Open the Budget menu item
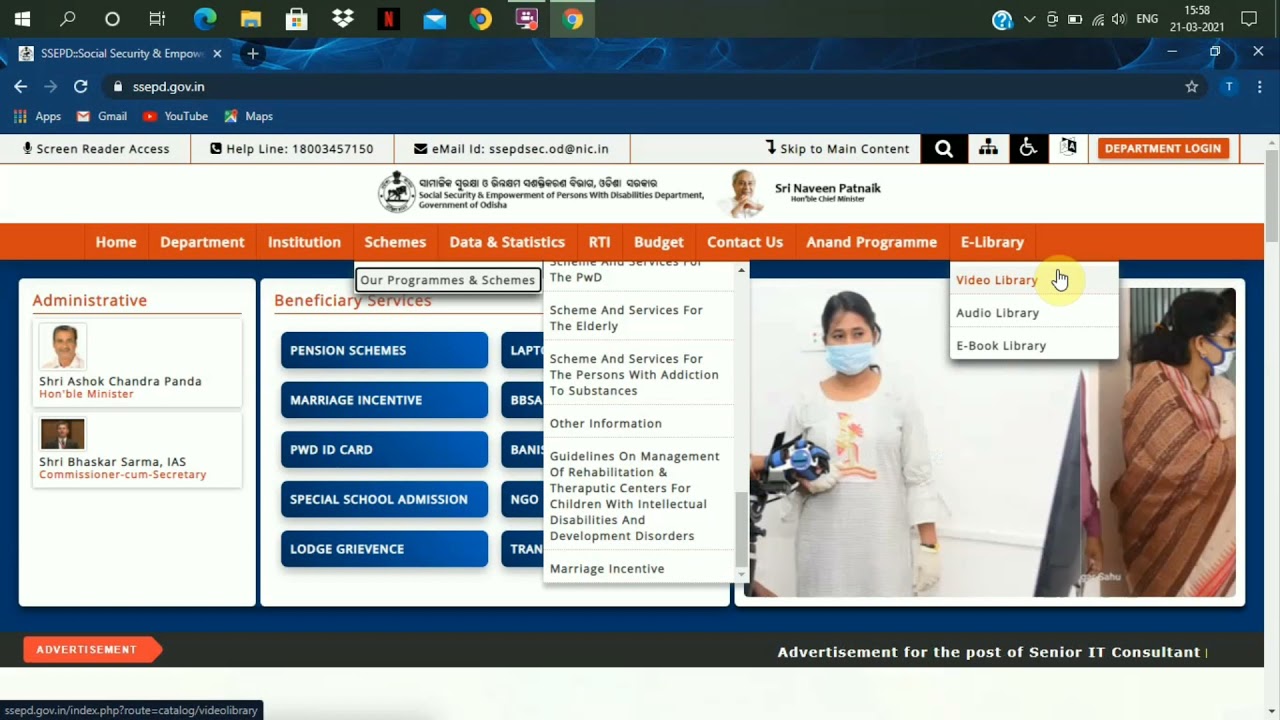 [x=659, y=242]
